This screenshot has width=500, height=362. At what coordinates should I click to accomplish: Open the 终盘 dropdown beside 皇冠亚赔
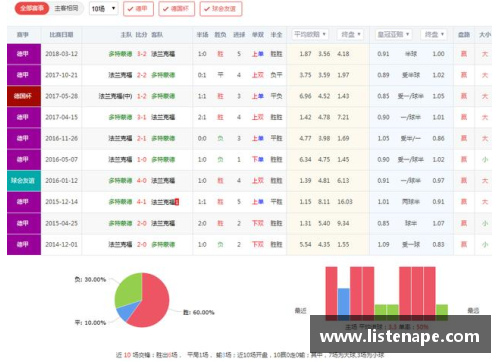point(434,34)
